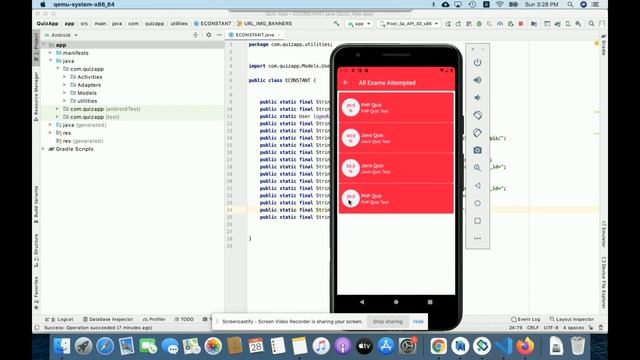
Task: Open the TODO tab
Action: [184, 319]
